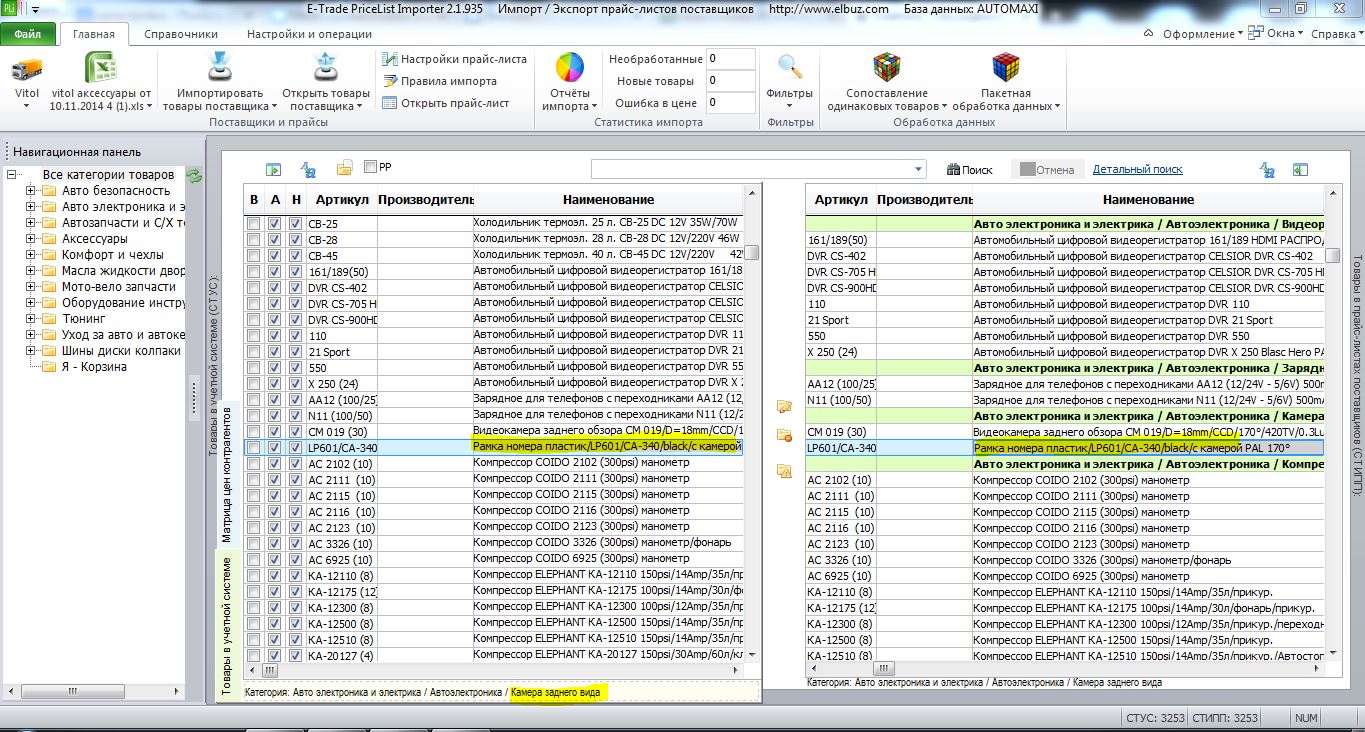Click the Поиск search button
Image resolution: width=1365 pixels, height=732 pixels.
pos(969,170)
